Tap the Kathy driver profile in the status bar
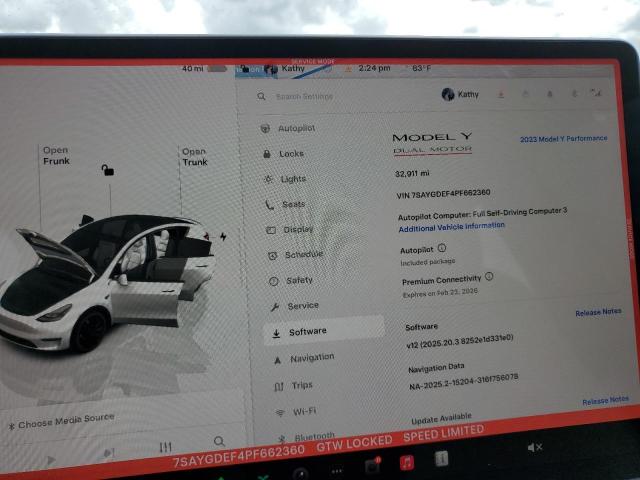Image resolution: width=640 pixels, height=480 pixels. pos(285,69)
